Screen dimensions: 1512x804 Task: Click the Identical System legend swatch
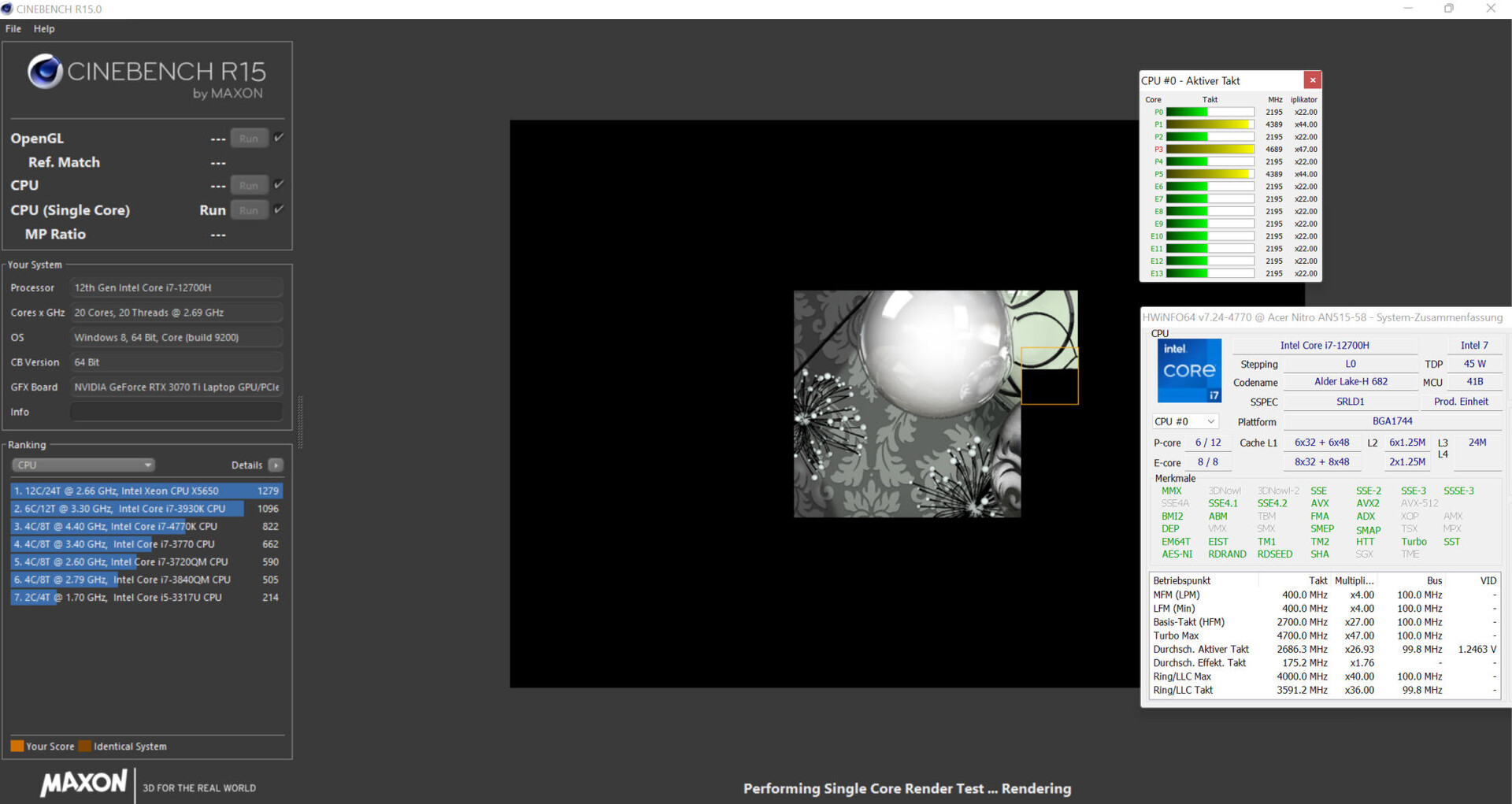(x=85, y=746)
